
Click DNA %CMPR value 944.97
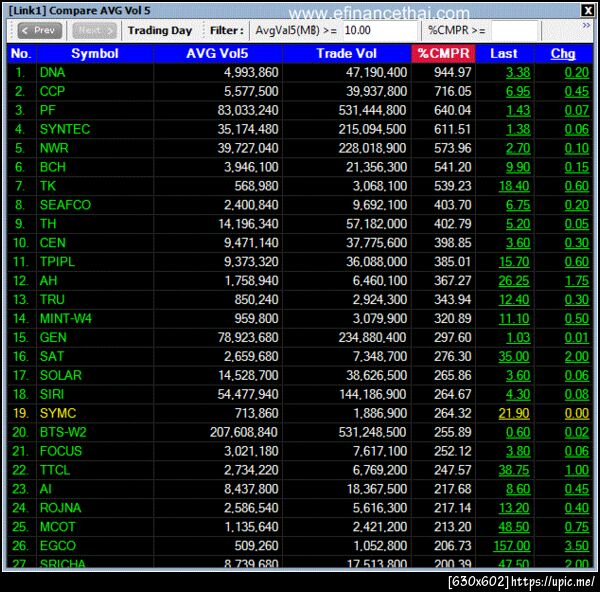453,72
